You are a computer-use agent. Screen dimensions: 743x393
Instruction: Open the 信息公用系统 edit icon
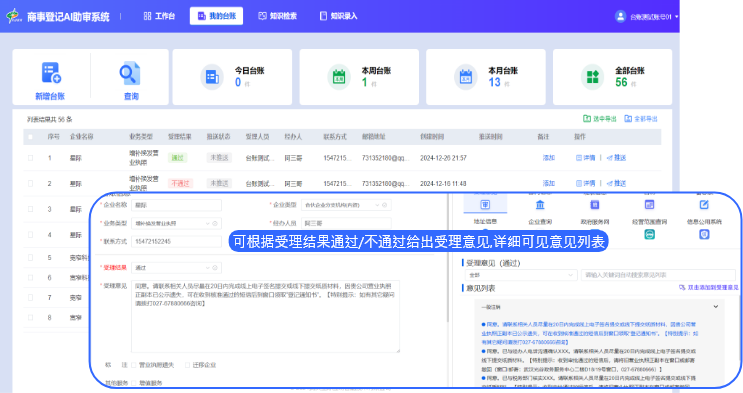[x=704, y=205]
